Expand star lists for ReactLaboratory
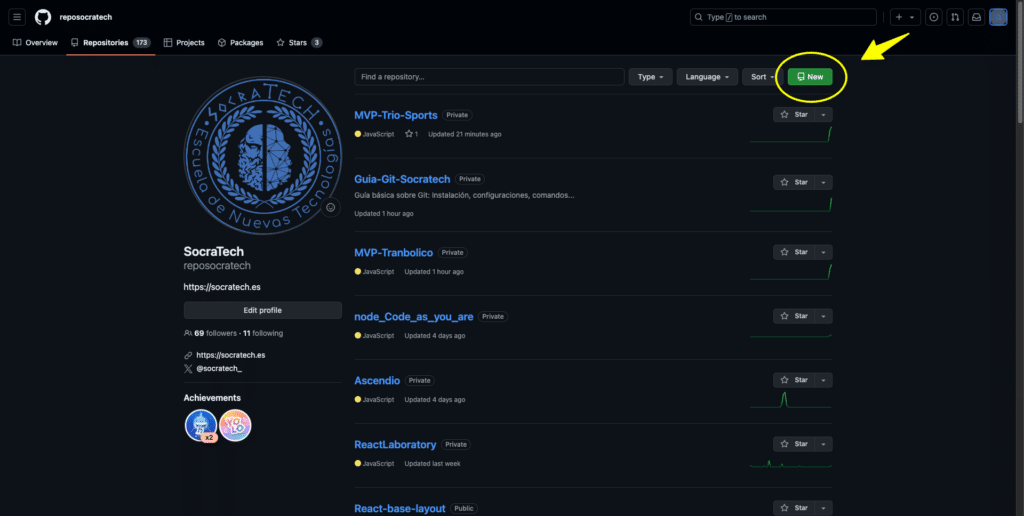 coord(824,444)
